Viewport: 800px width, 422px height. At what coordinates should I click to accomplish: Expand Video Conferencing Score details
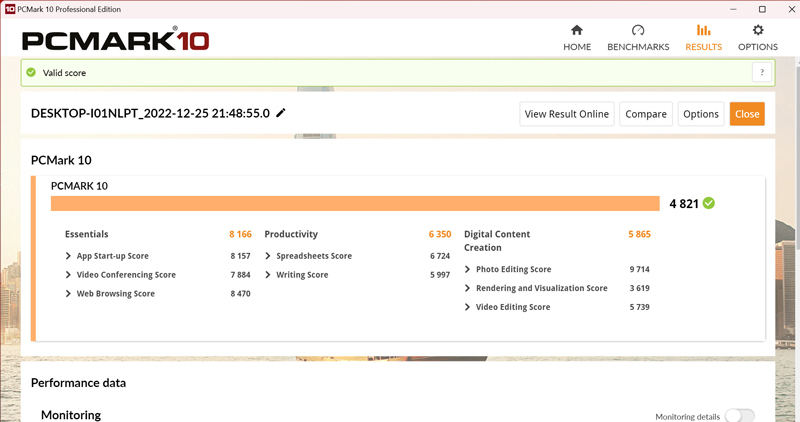pyautogui.click(x=68, y=275)
